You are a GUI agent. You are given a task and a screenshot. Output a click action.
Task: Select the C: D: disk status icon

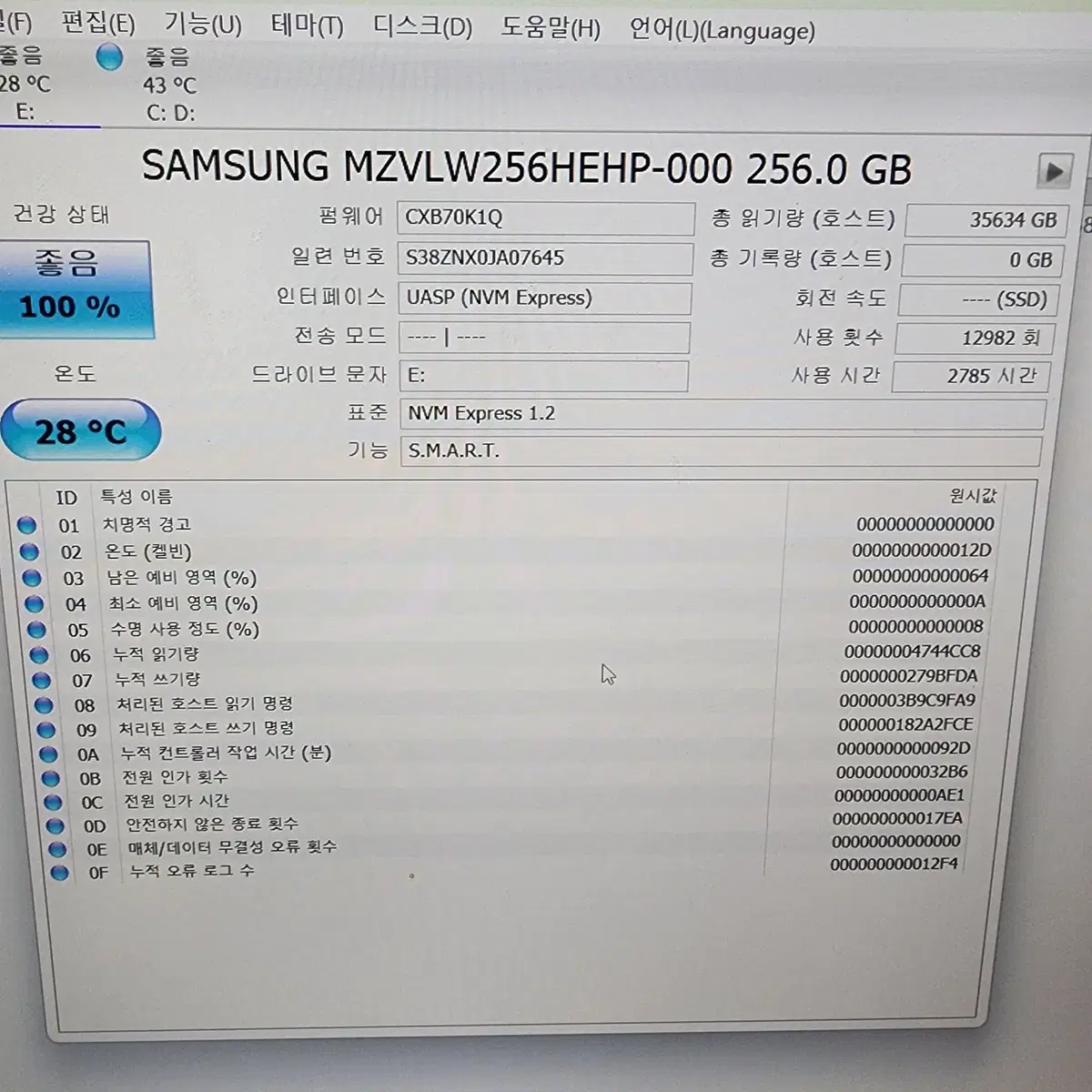pos(109,57)
